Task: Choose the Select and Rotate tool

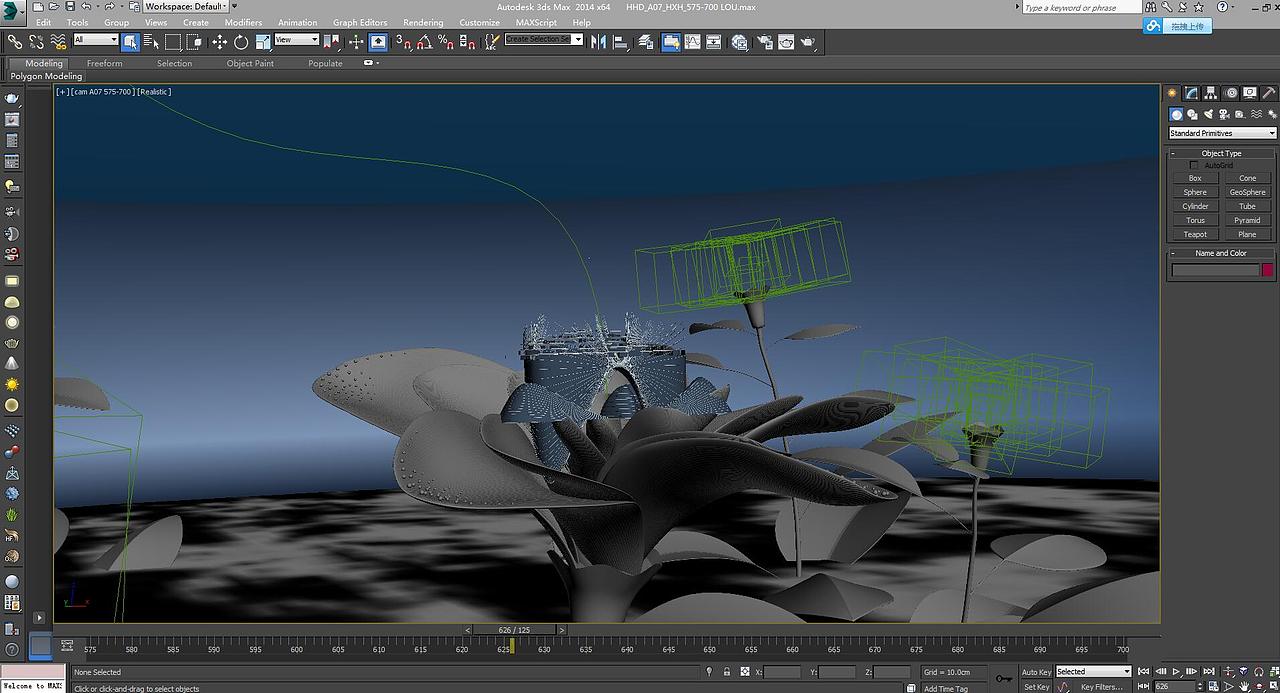Action: click(x=241, y=41)
